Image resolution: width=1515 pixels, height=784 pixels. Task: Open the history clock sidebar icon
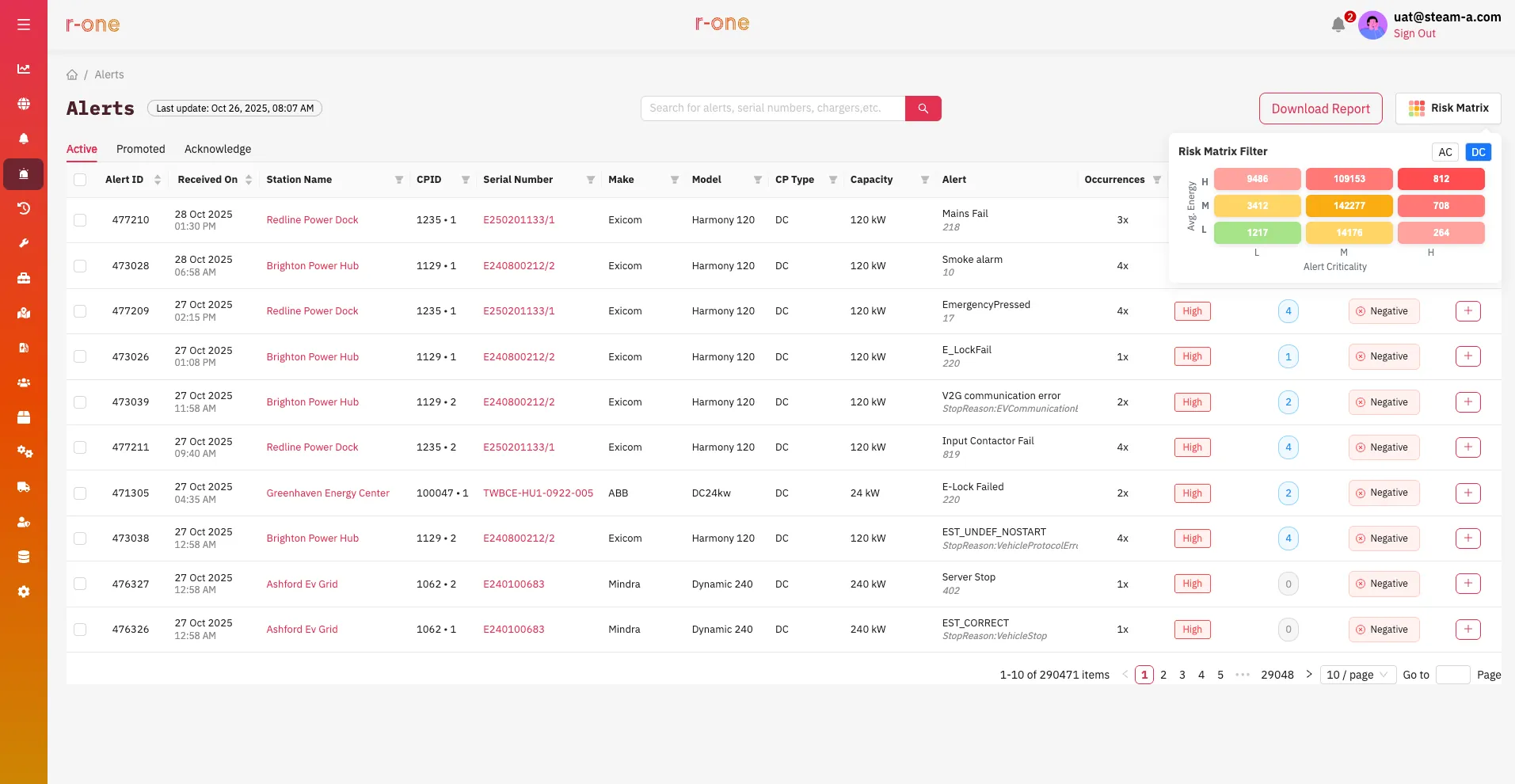coord(24,208)
